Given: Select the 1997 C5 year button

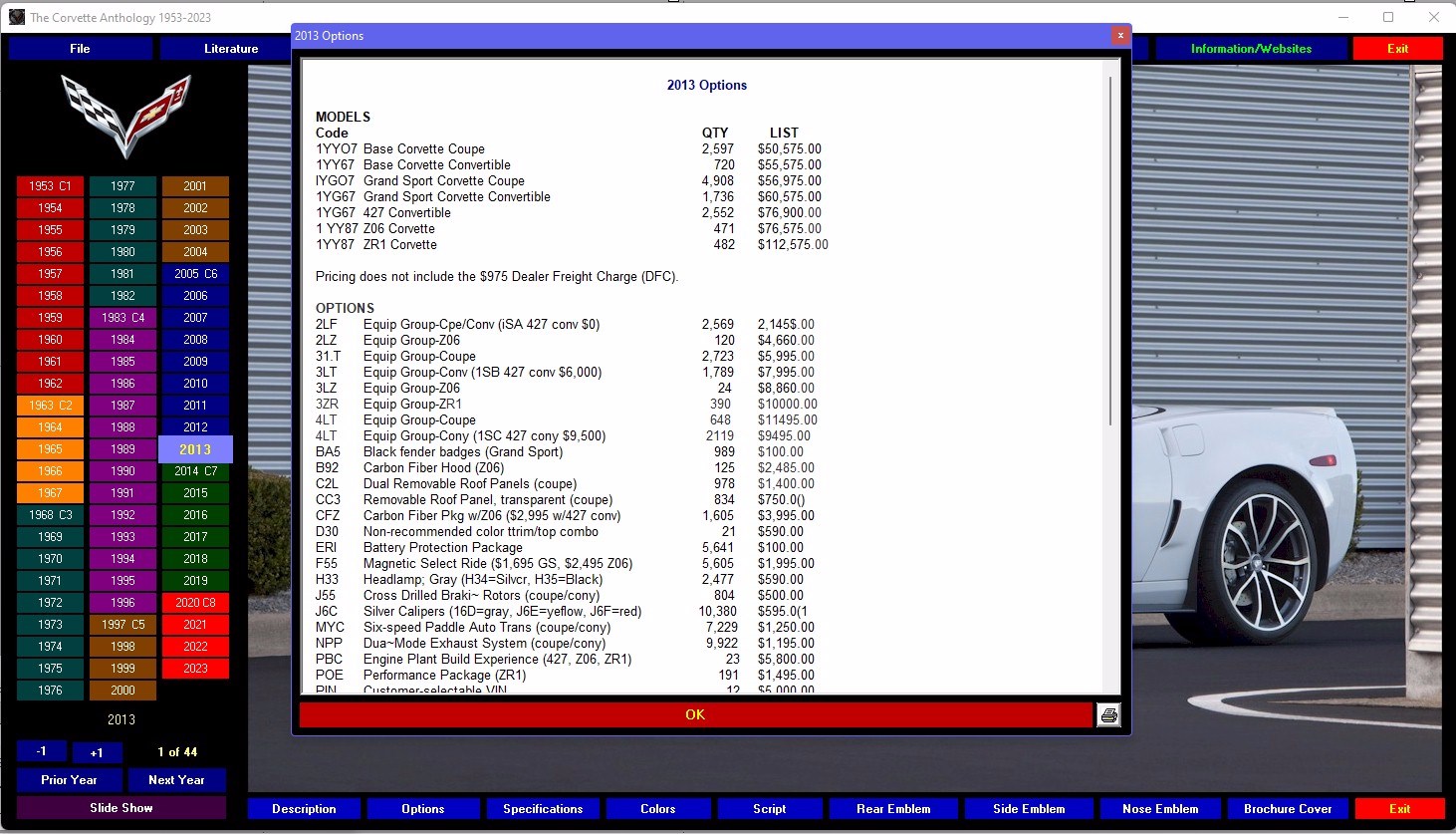Looking at the screenshot, I should [x=122, y=625].
